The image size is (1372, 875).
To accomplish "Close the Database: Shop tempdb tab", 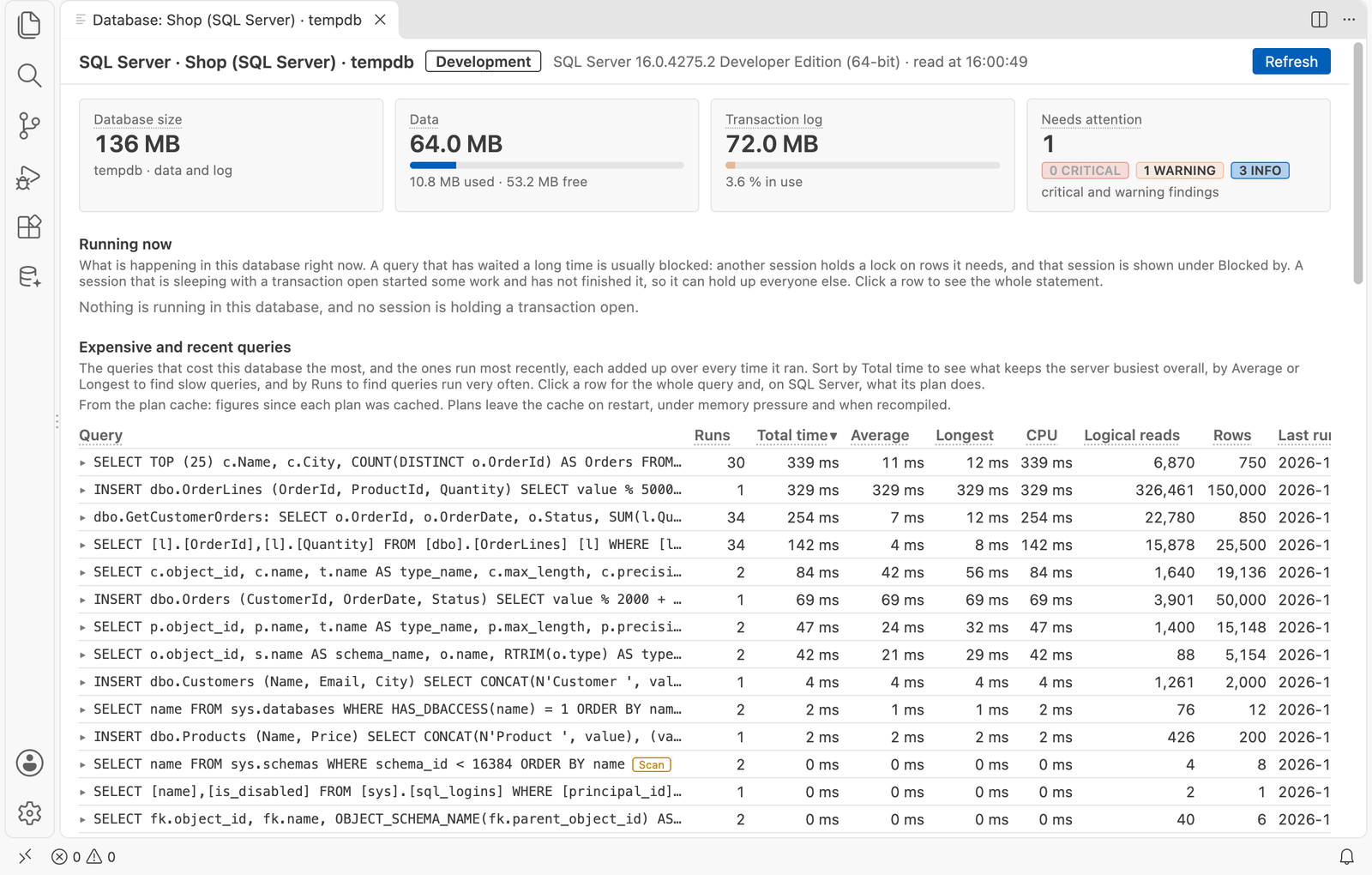I will click(x=380, y=20).
